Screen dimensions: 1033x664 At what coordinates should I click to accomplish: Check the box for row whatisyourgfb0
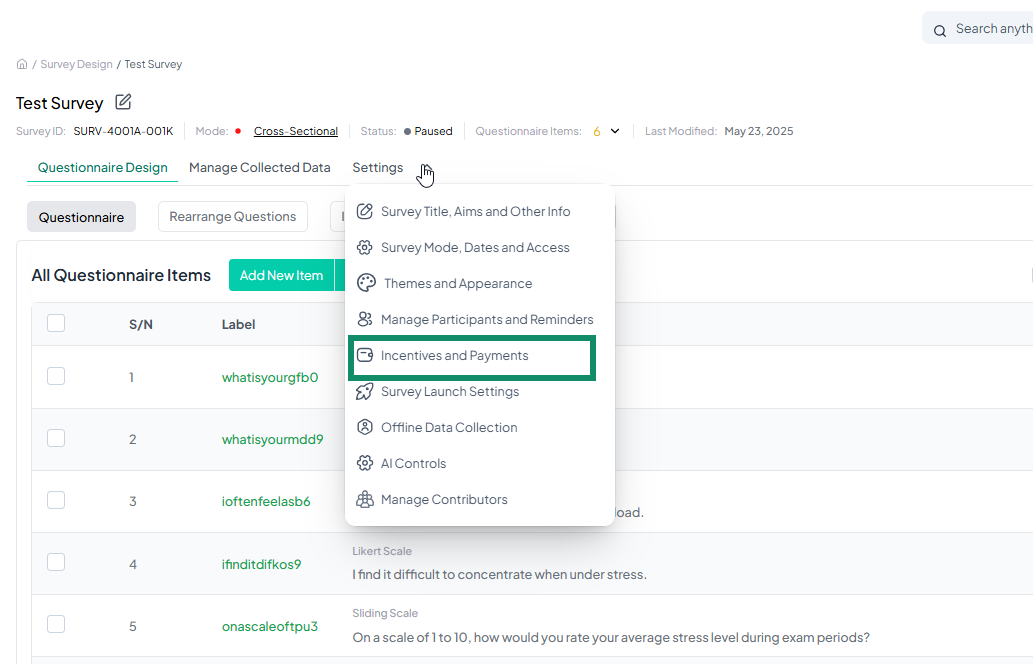point(56,376)
